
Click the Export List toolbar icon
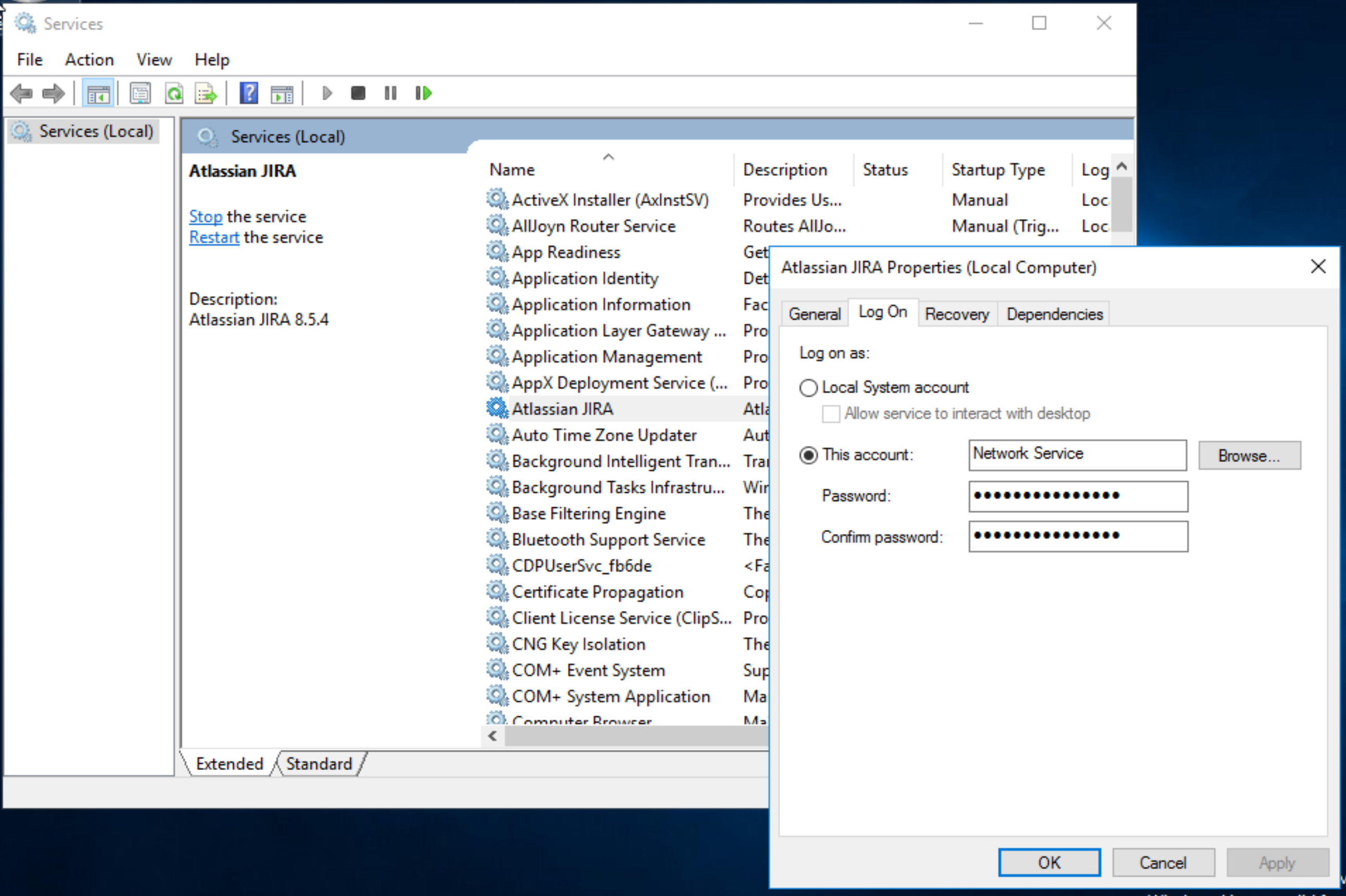coord(206,93)
